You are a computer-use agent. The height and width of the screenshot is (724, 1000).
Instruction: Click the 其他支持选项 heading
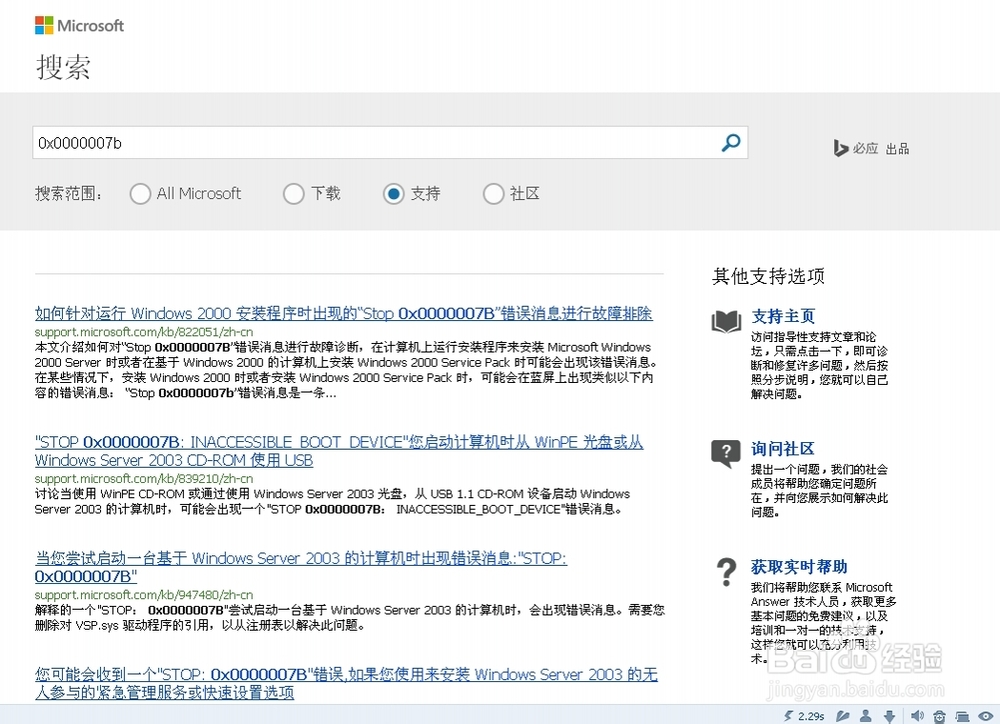pos(768,276)
